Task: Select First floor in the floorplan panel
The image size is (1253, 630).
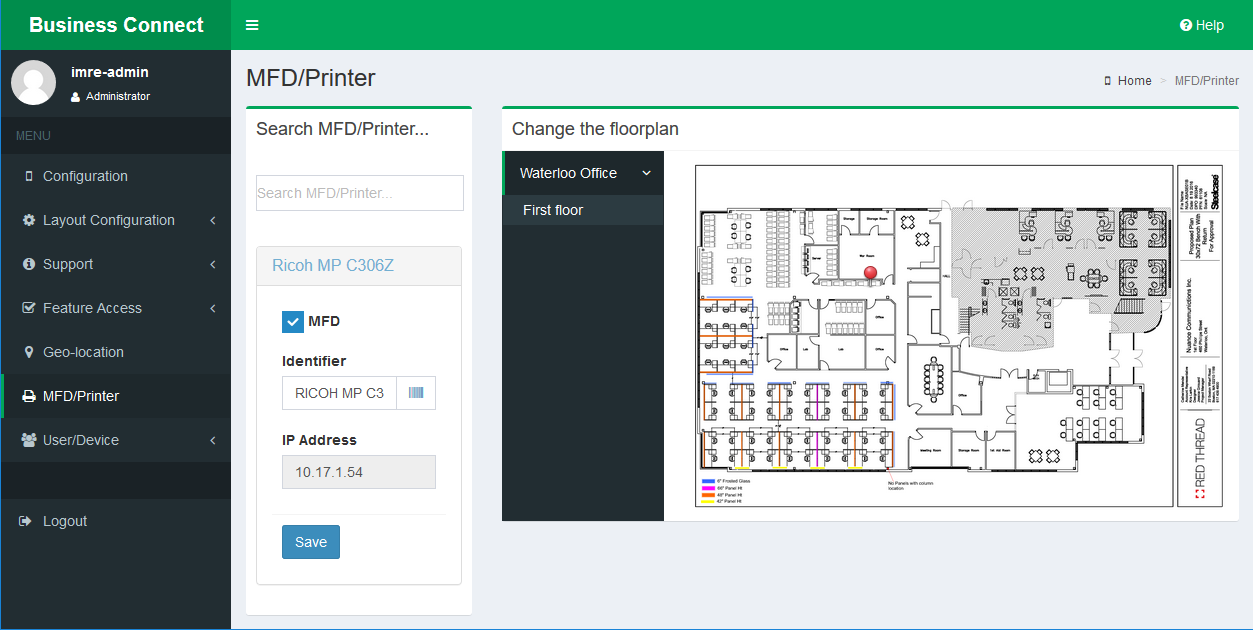Action: click(x=583, y=210)
